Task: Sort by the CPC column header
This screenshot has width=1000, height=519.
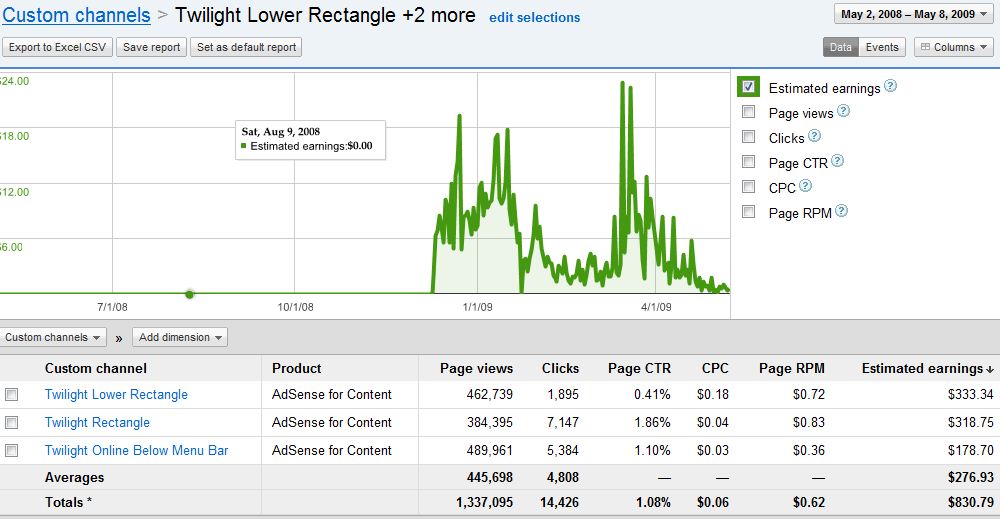Action: tap(715, 369)
